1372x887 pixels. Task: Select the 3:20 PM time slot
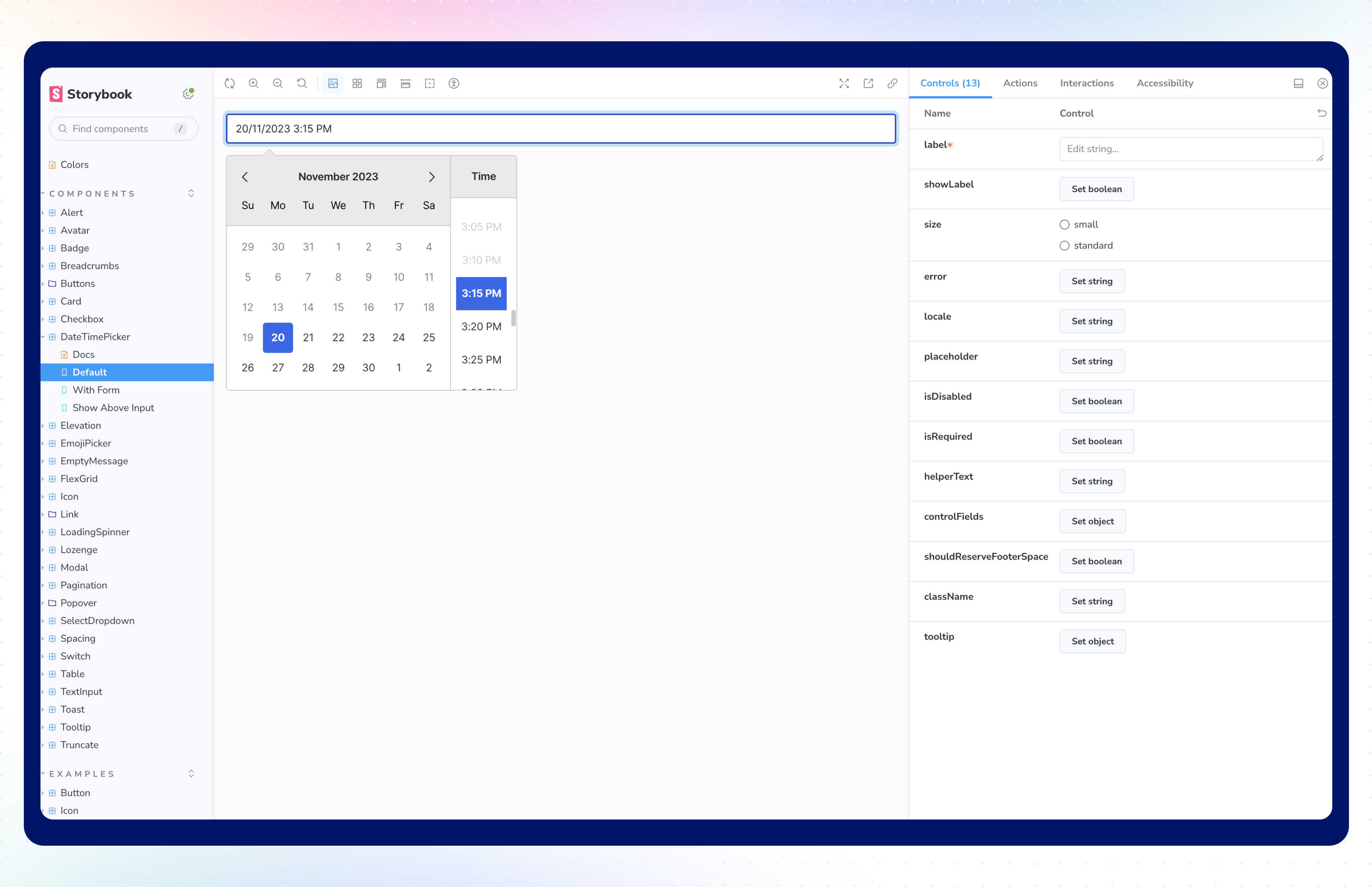point(481,327)
